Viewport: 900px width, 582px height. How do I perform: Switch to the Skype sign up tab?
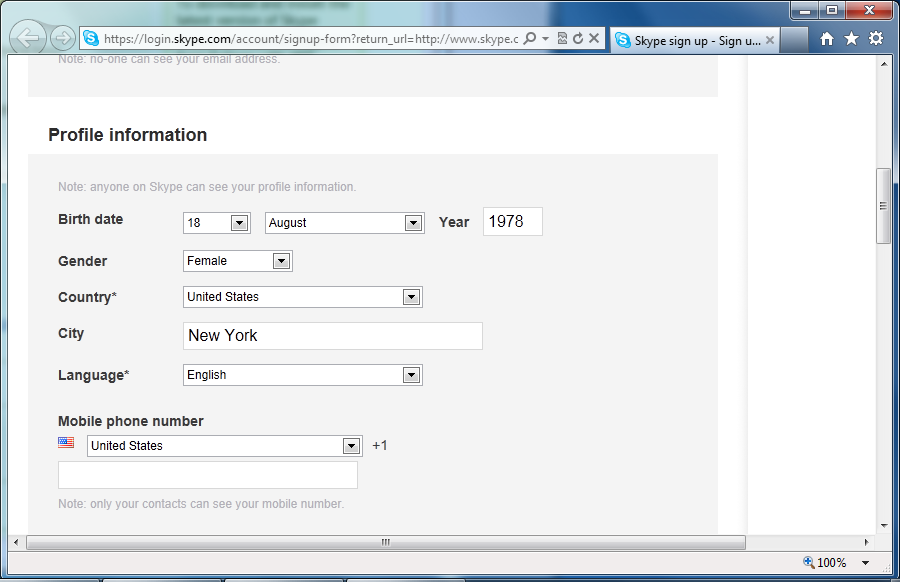click(689, 40)
